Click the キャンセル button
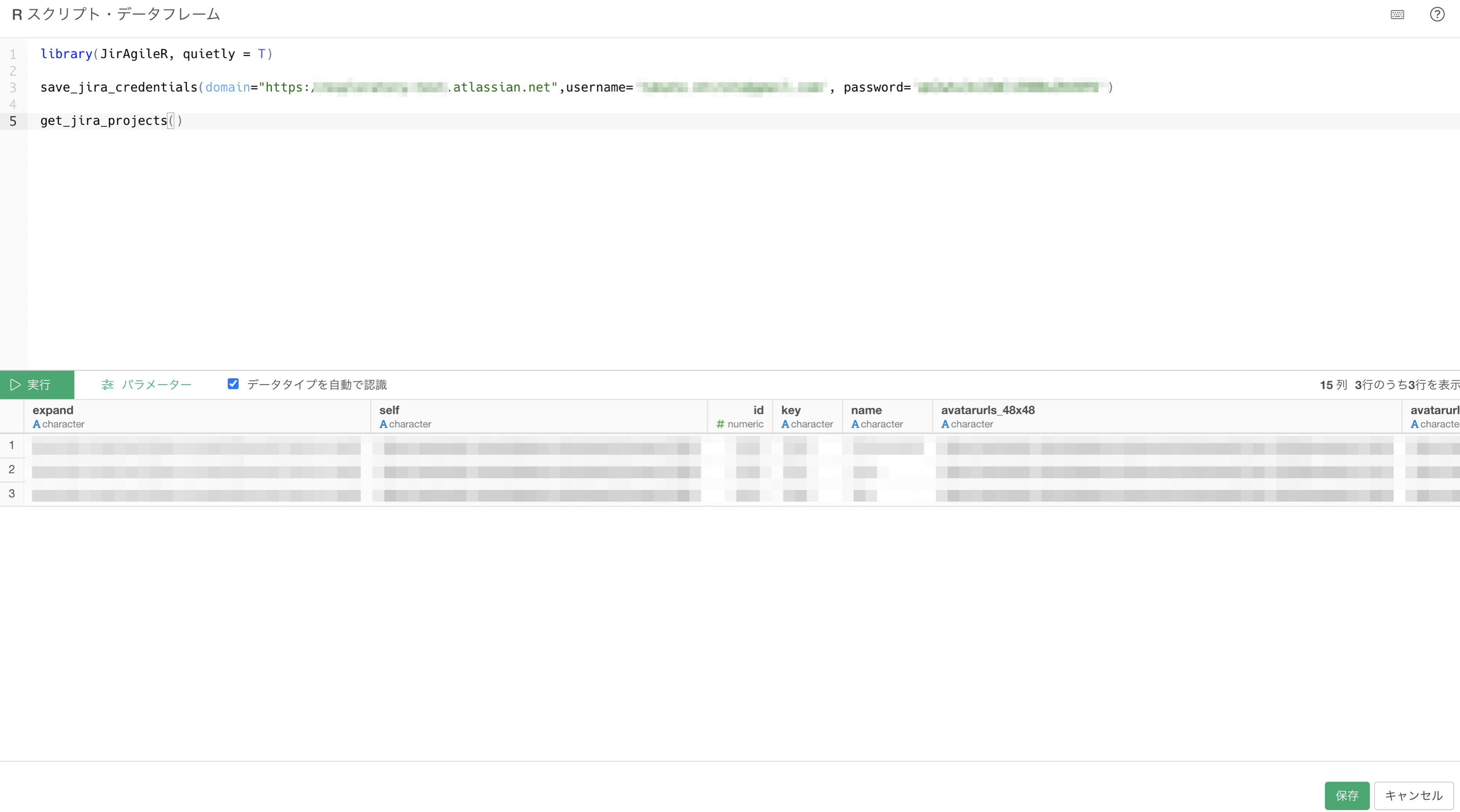 pos(1413,795)
